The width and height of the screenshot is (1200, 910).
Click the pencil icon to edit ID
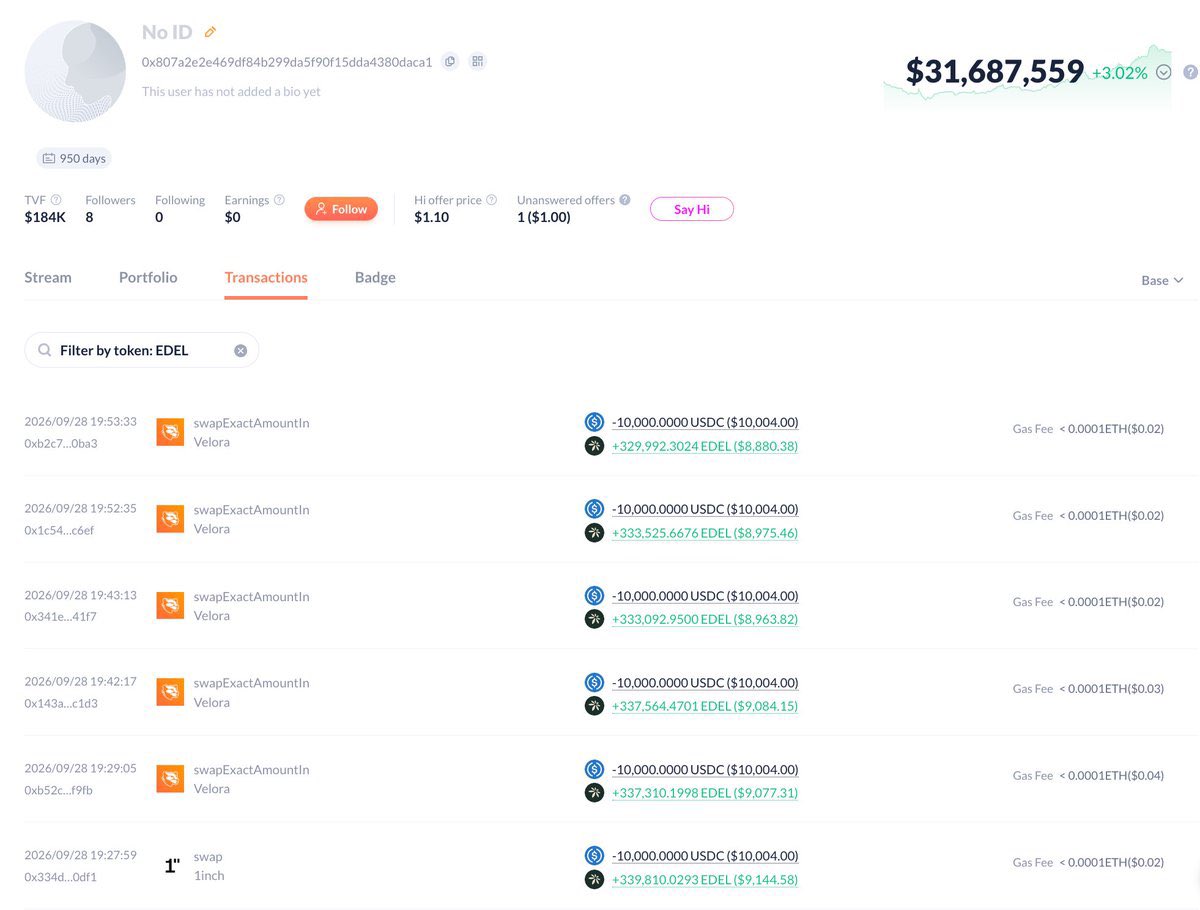pos(210,32)
